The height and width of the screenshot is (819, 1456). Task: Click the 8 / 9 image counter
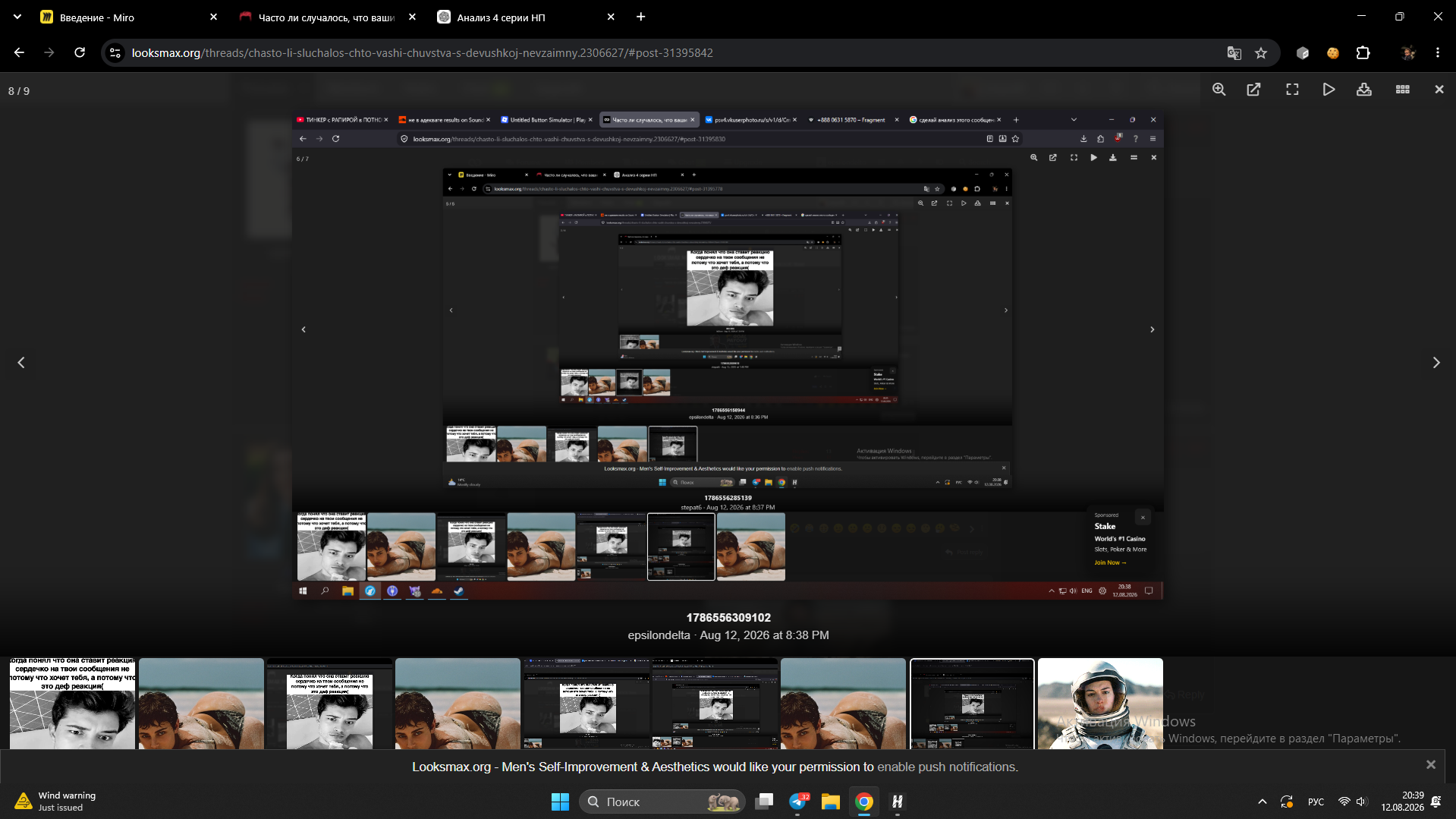(19, 91)
